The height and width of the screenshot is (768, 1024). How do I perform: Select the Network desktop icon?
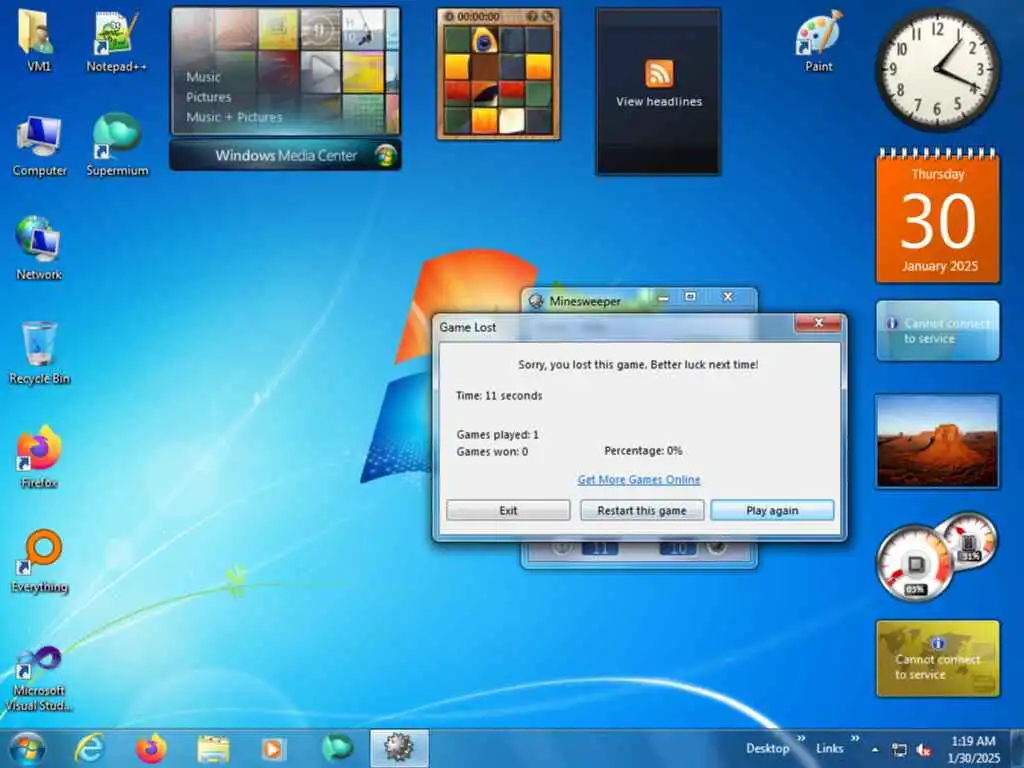(x=39, y=249)
